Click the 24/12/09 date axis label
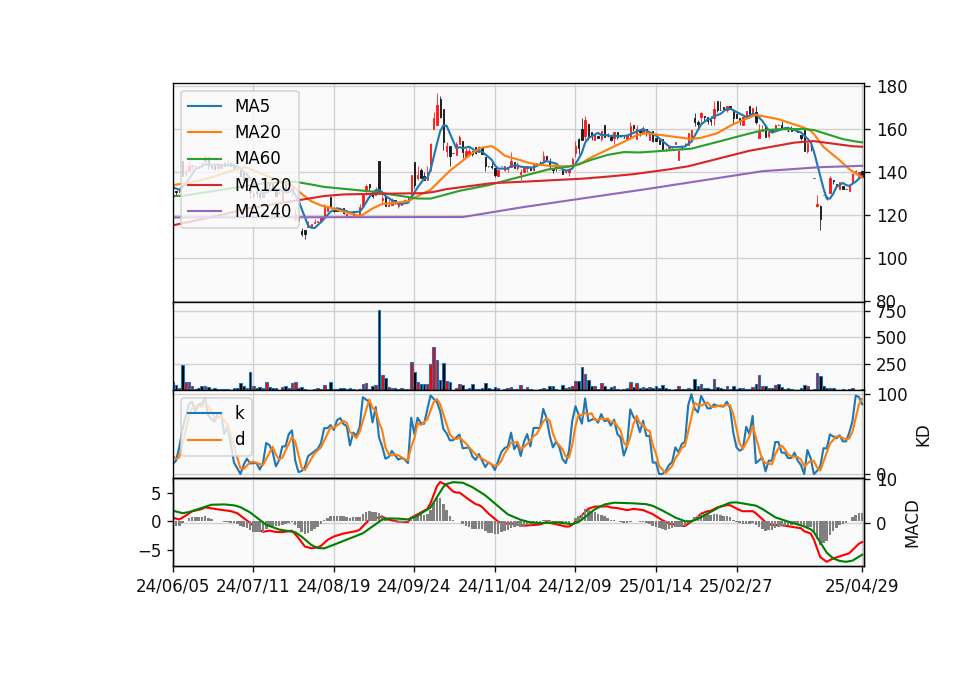960x690 pixels. [x=574, y=586]
